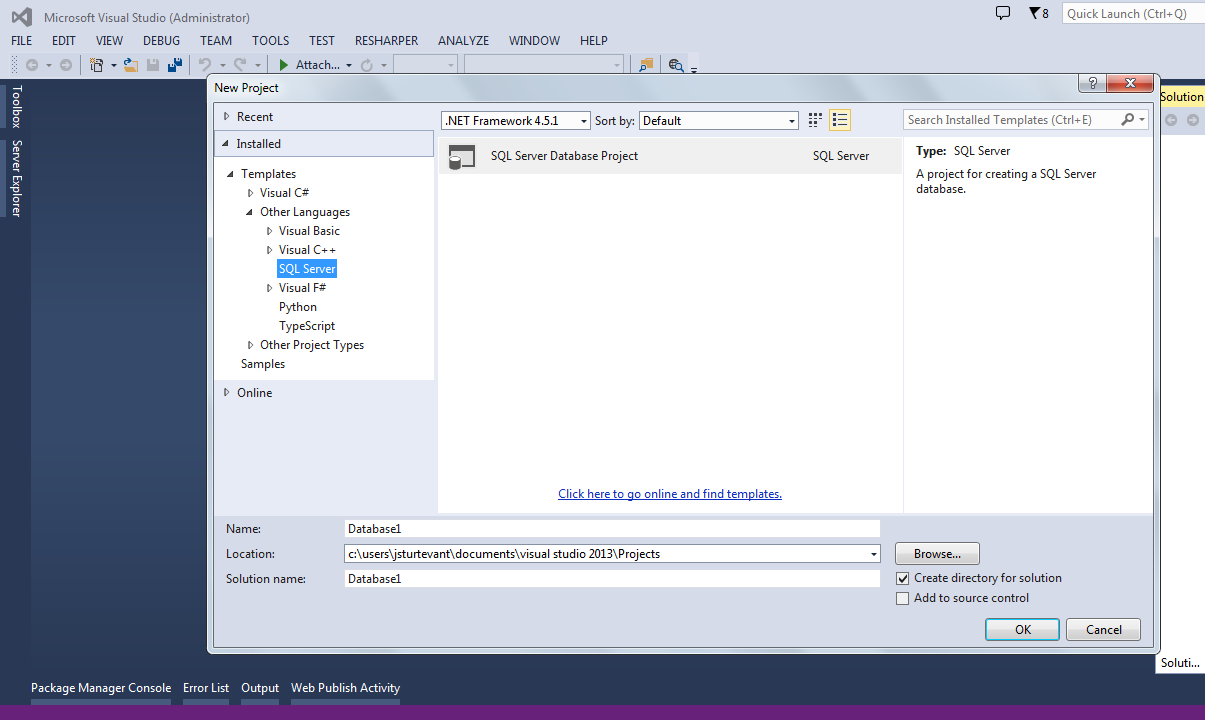Viewport: 1205px width, 720px height.
Task: Click the Open File folder icon
Action: coord(130,65)
